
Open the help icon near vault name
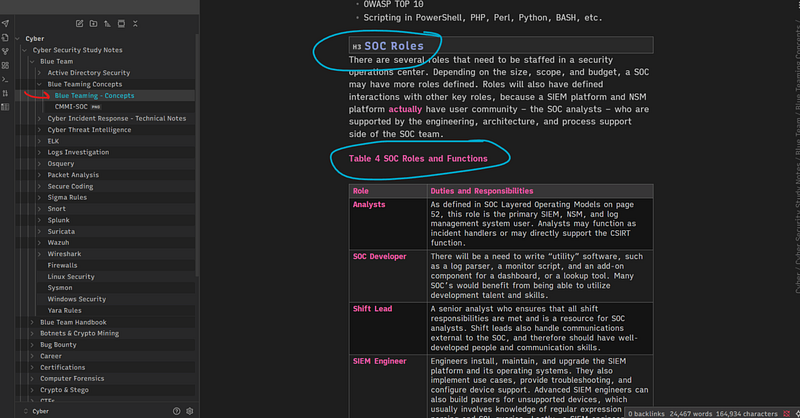coord(177,411)
